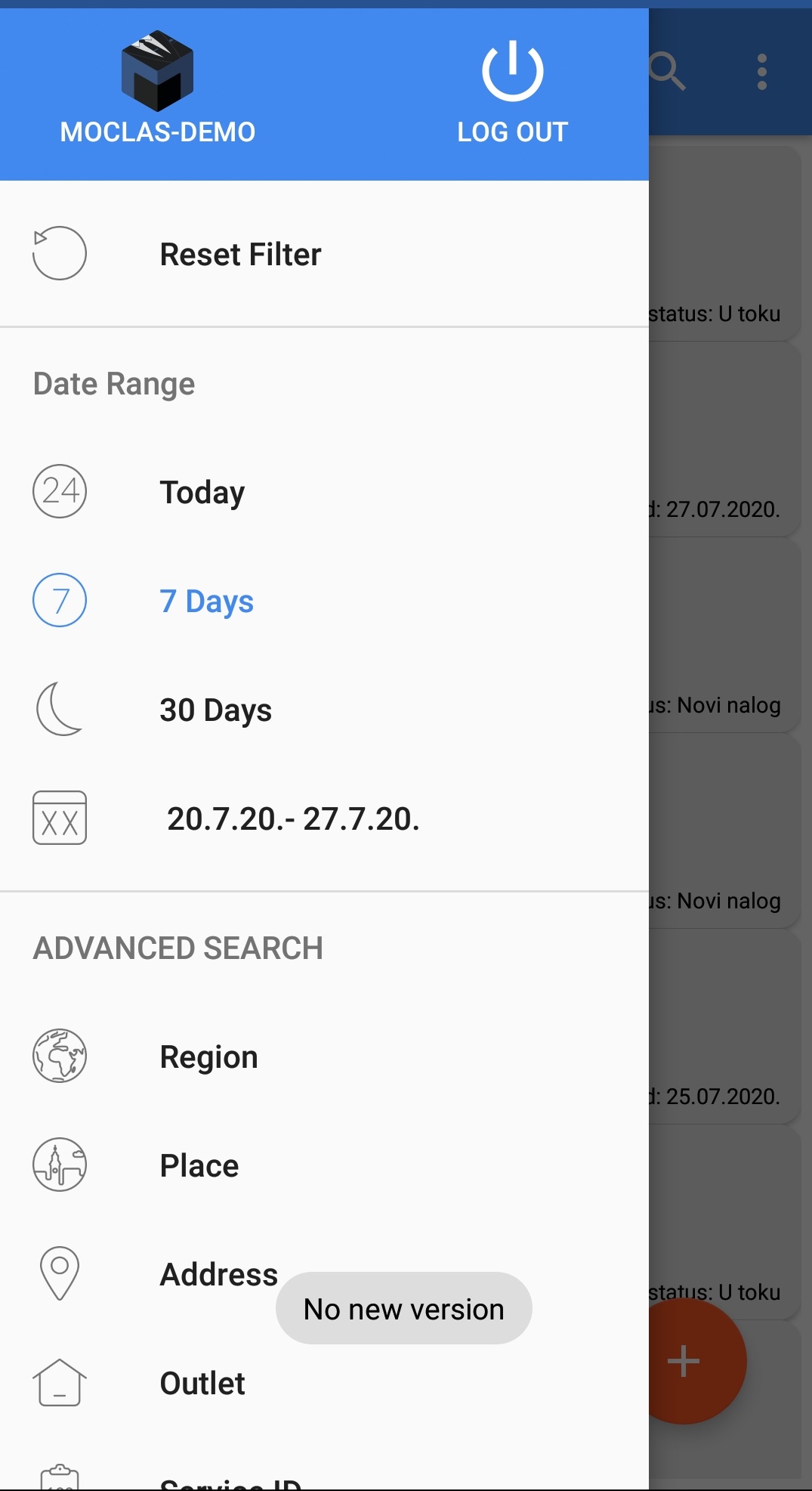Viewport: 812px width, 1491px height.
Task: Select the Today date range
Action: click(202, 493)
